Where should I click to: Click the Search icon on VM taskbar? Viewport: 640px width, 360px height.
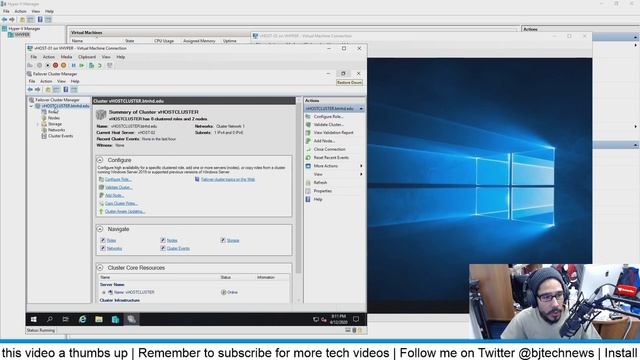(50, 319)
